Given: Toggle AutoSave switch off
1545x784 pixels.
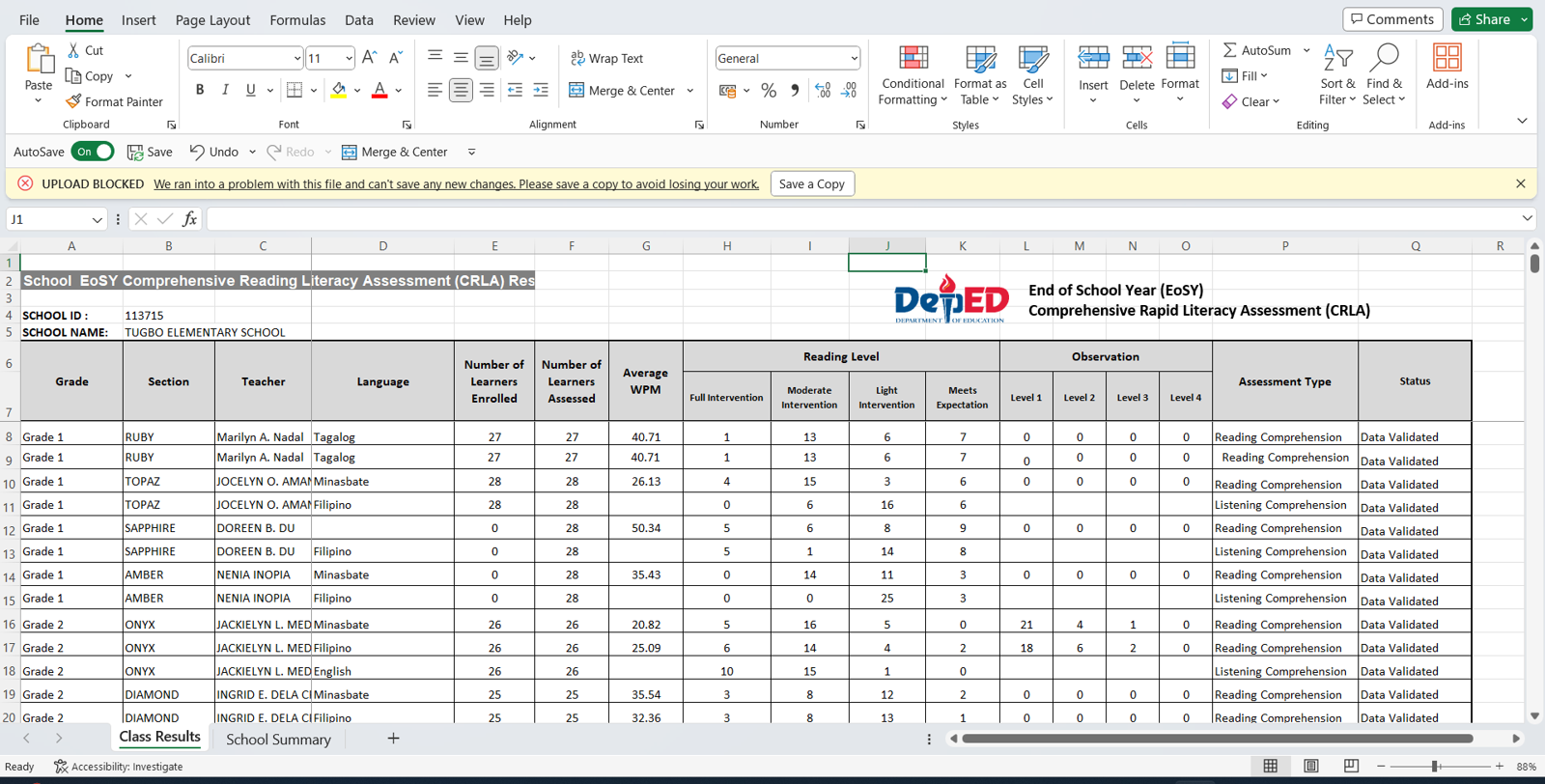Looking at the screenshot, I should click(93, 152).
